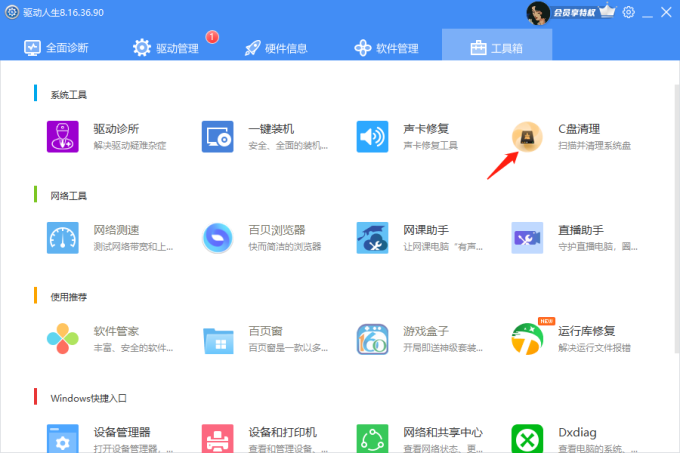Open the 软件管家 colorful icon

pos(62,339)
